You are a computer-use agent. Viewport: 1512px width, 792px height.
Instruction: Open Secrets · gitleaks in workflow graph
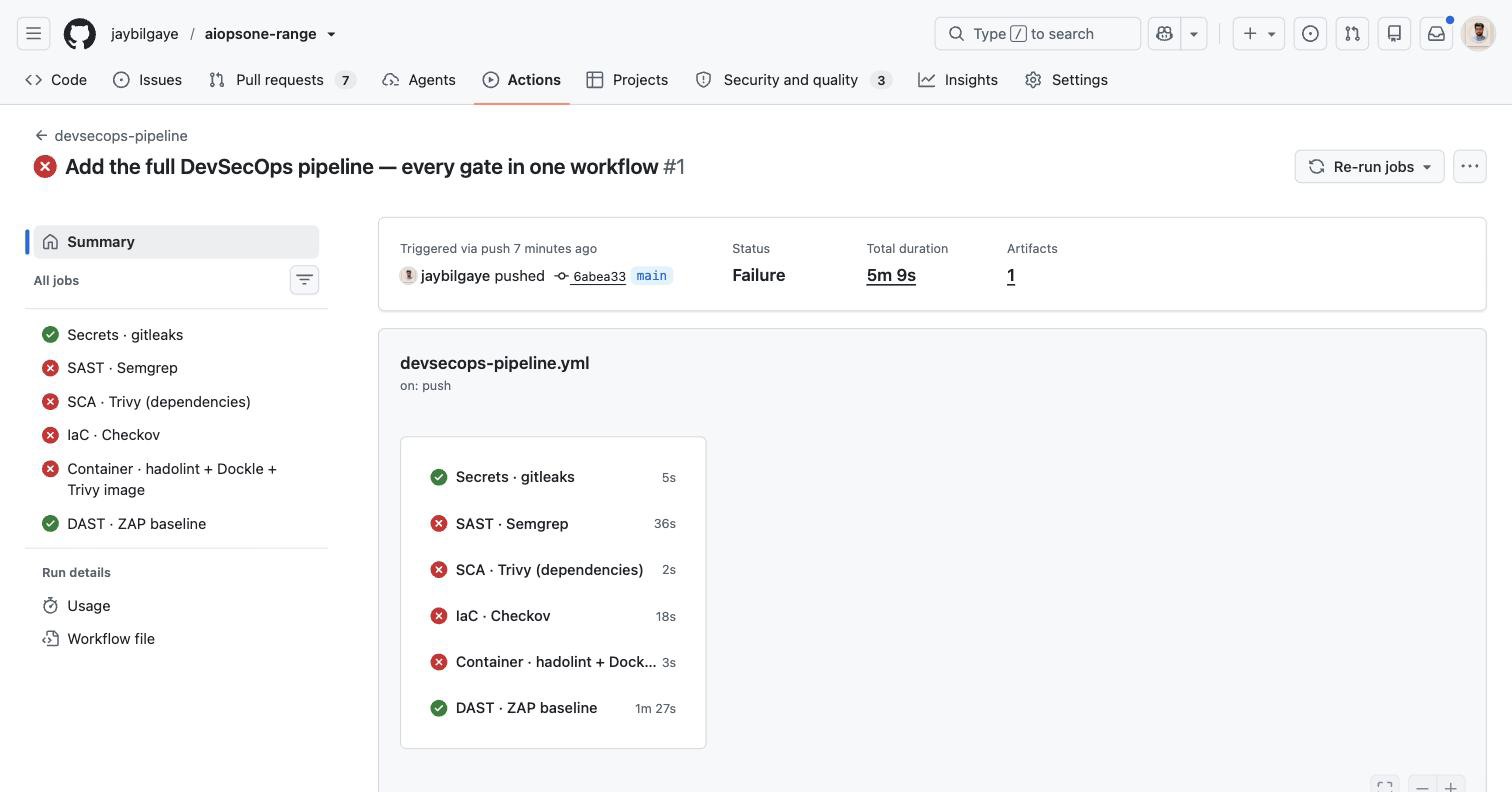click(553, 477)
